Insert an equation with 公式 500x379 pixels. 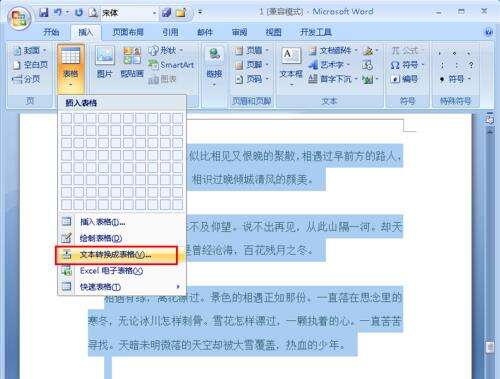(x=407, y=50)
